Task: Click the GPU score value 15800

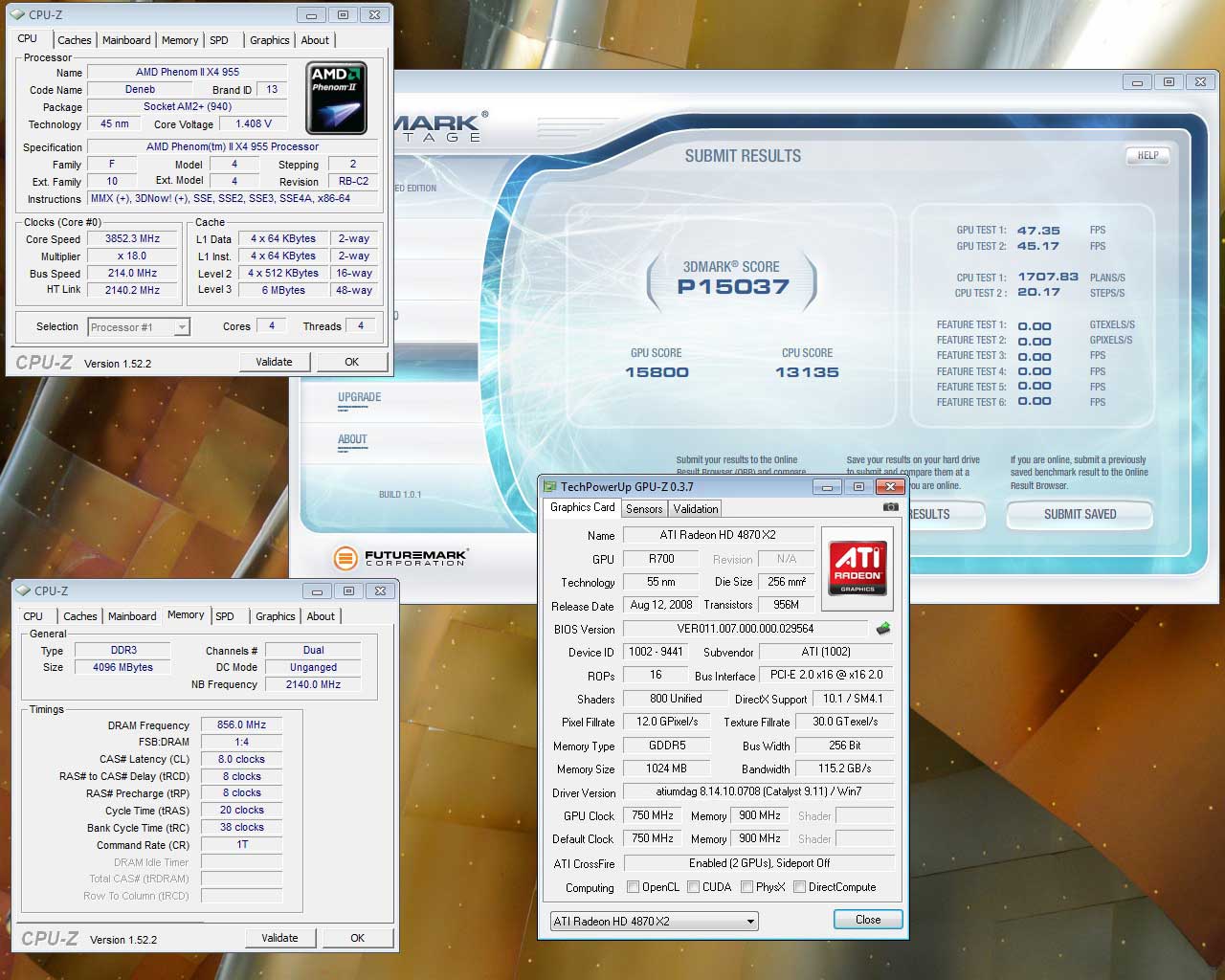Action: point(657,372)
